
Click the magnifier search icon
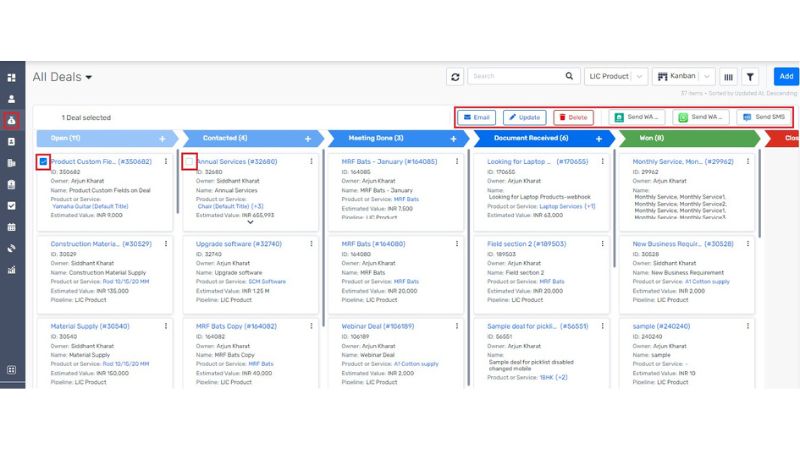569,76
